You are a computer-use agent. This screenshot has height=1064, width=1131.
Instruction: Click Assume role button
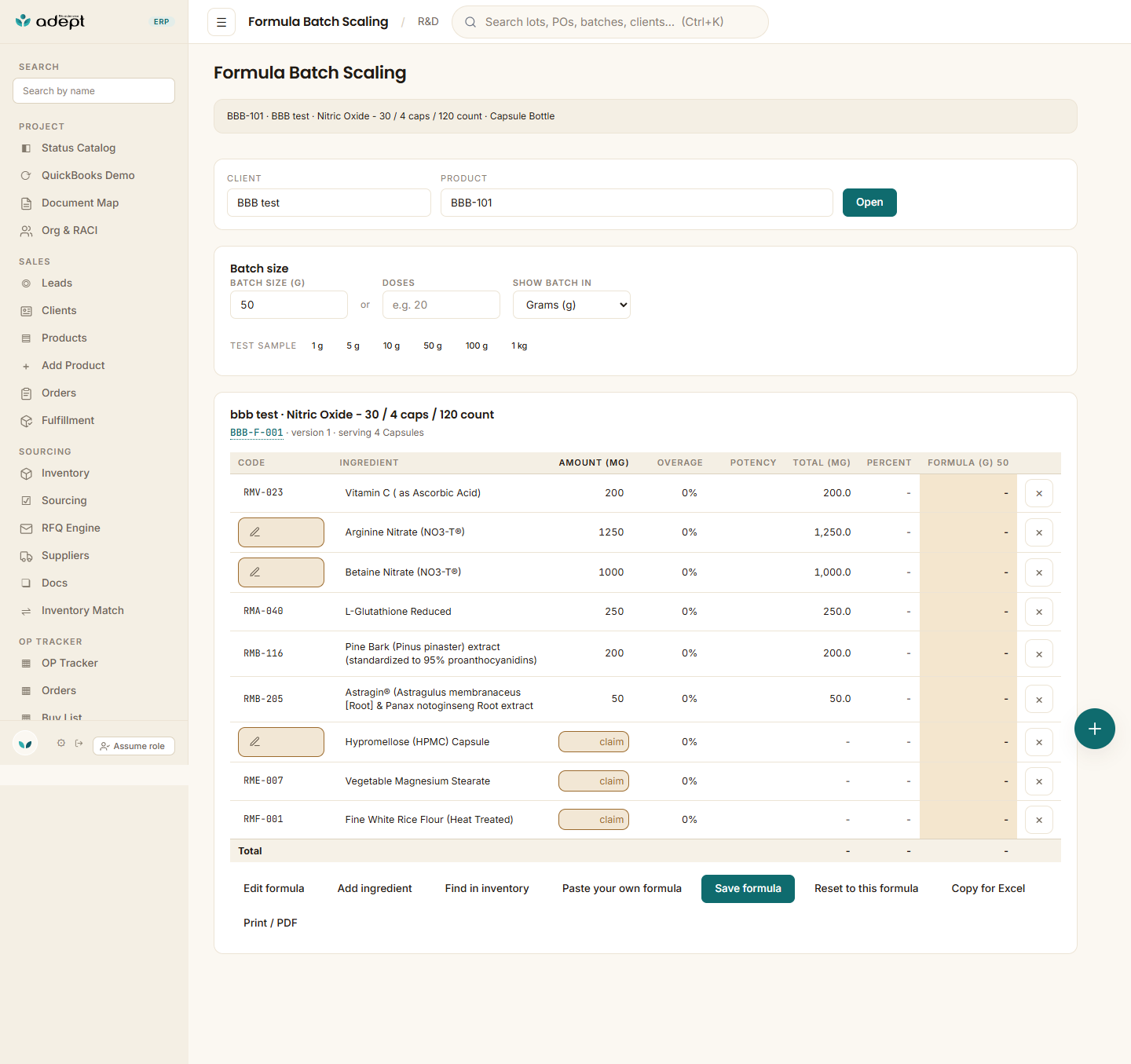pyautogui.click(x=134, y=746)
